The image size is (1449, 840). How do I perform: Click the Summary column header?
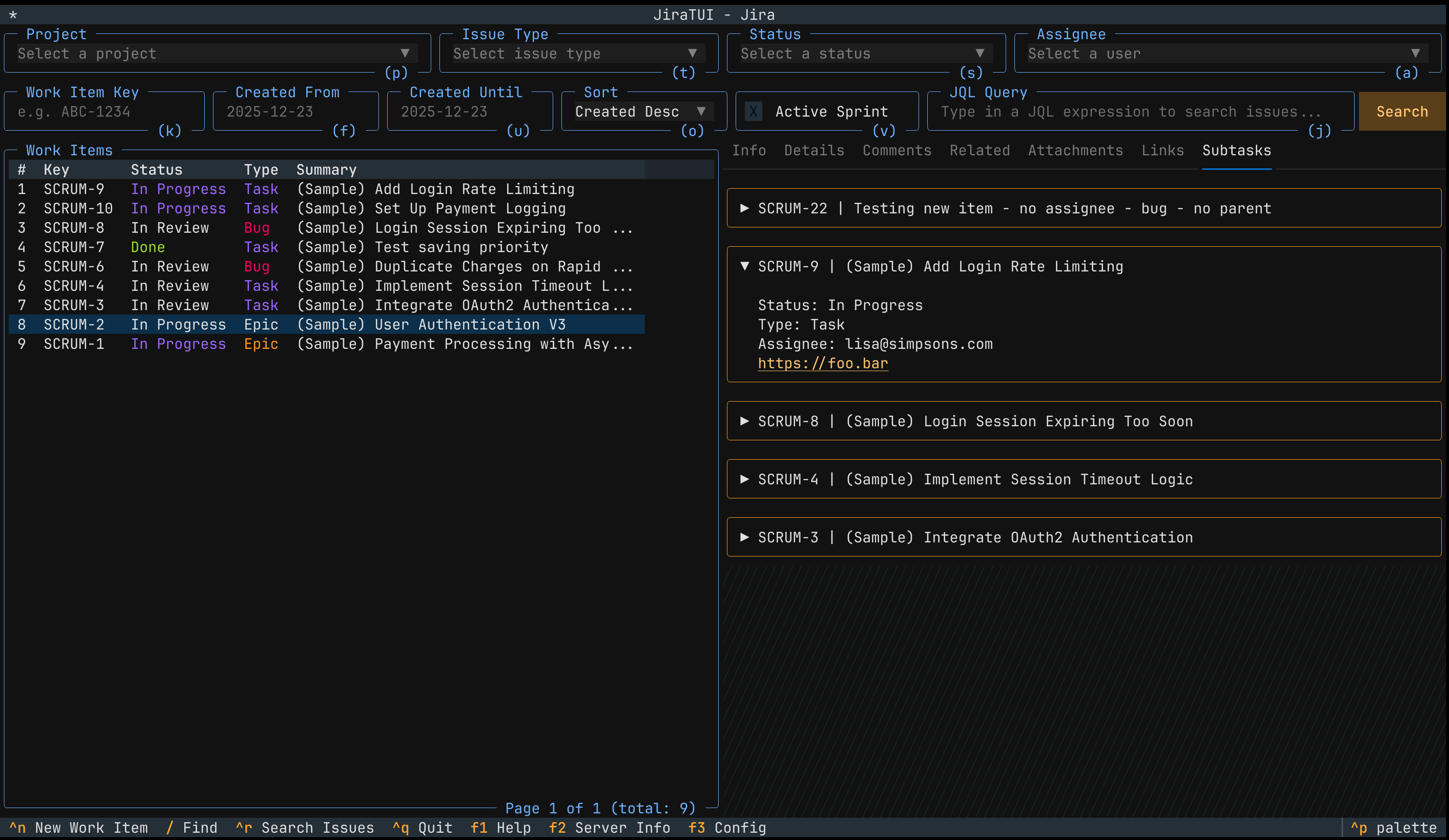[x=327, y=170]
